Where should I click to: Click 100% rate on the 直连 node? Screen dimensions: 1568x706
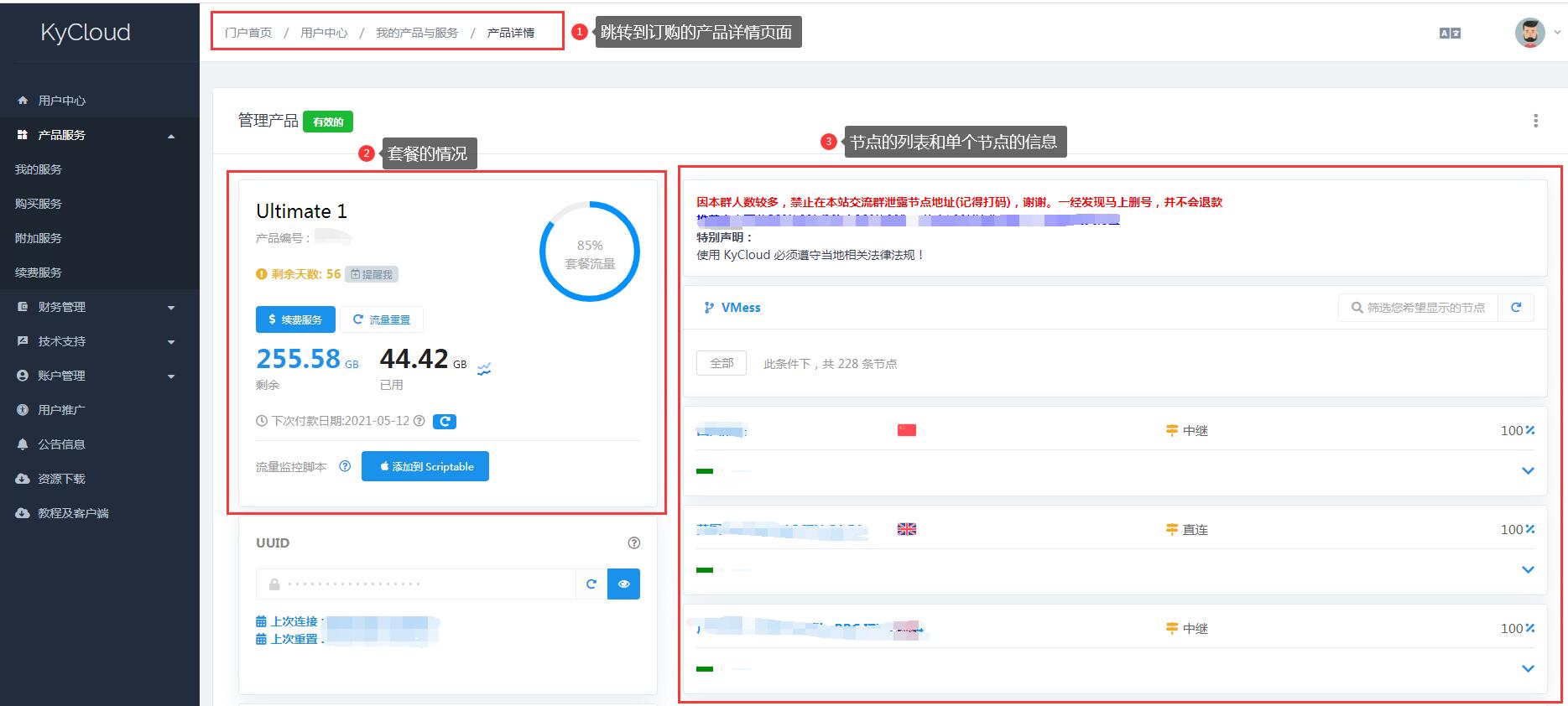(x=1518, y=529)
